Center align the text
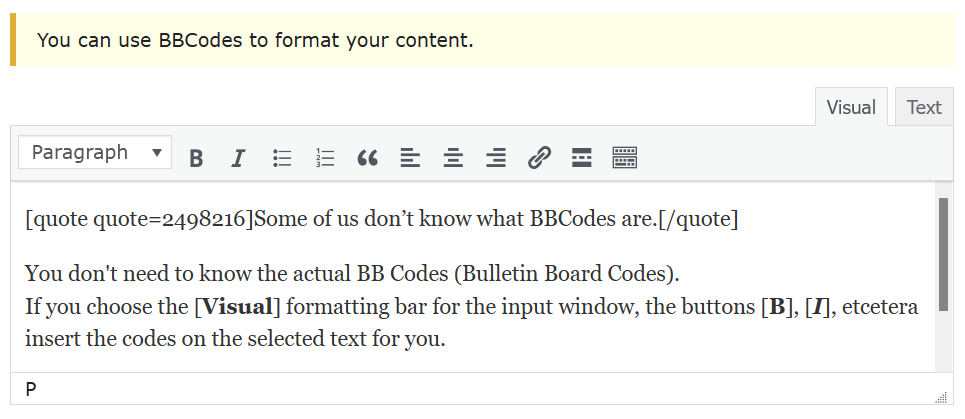Image resolution: width=965 pixels, height=419 pixels. coord(453,158)
